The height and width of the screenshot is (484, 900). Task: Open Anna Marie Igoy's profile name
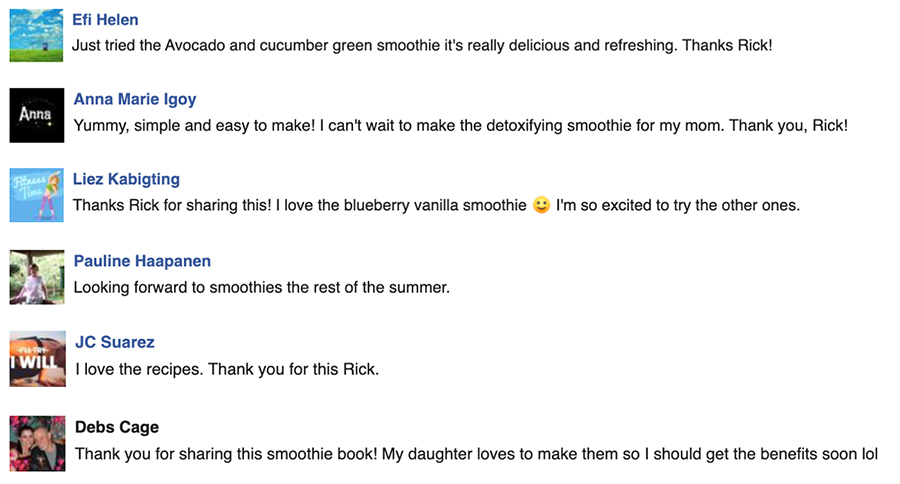click(135, 99)
